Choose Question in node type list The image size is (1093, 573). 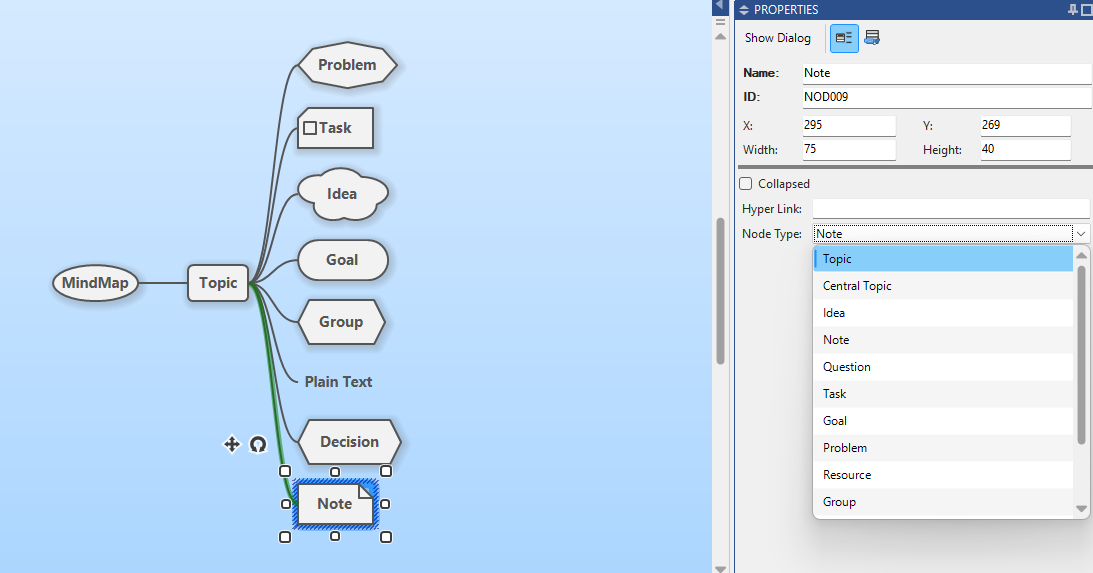[943, 367]
